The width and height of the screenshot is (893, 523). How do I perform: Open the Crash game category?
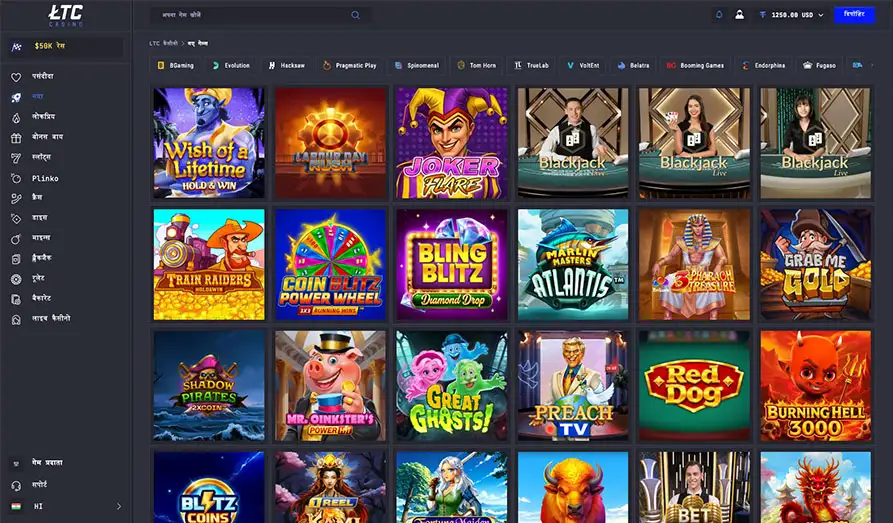pyautogui.click(x=37, y=198)
